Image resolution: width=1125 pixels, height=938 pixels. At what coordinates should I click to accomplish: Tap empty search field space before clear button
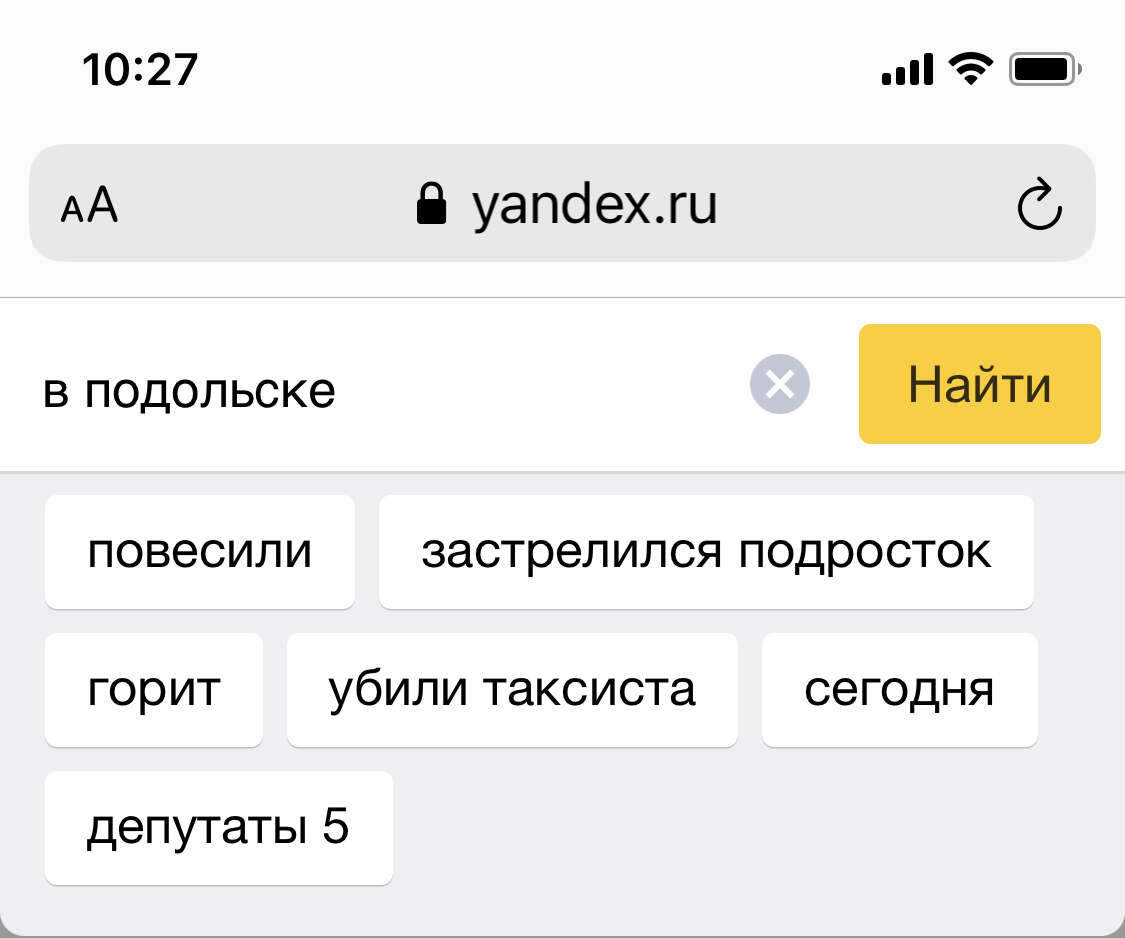coord(538,386)
